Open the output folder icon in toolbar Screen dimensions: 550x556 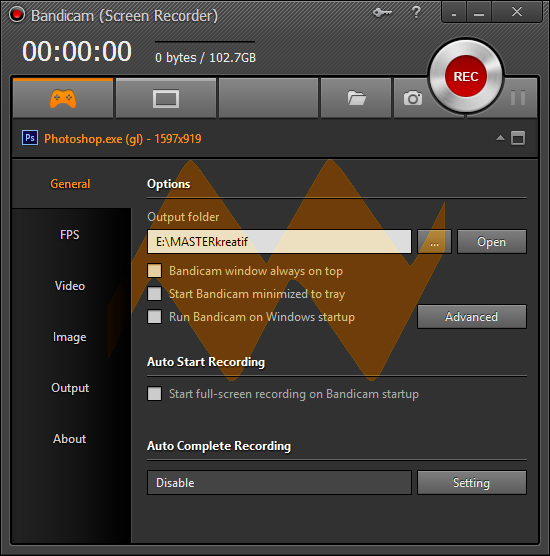(x=356, y=98)
